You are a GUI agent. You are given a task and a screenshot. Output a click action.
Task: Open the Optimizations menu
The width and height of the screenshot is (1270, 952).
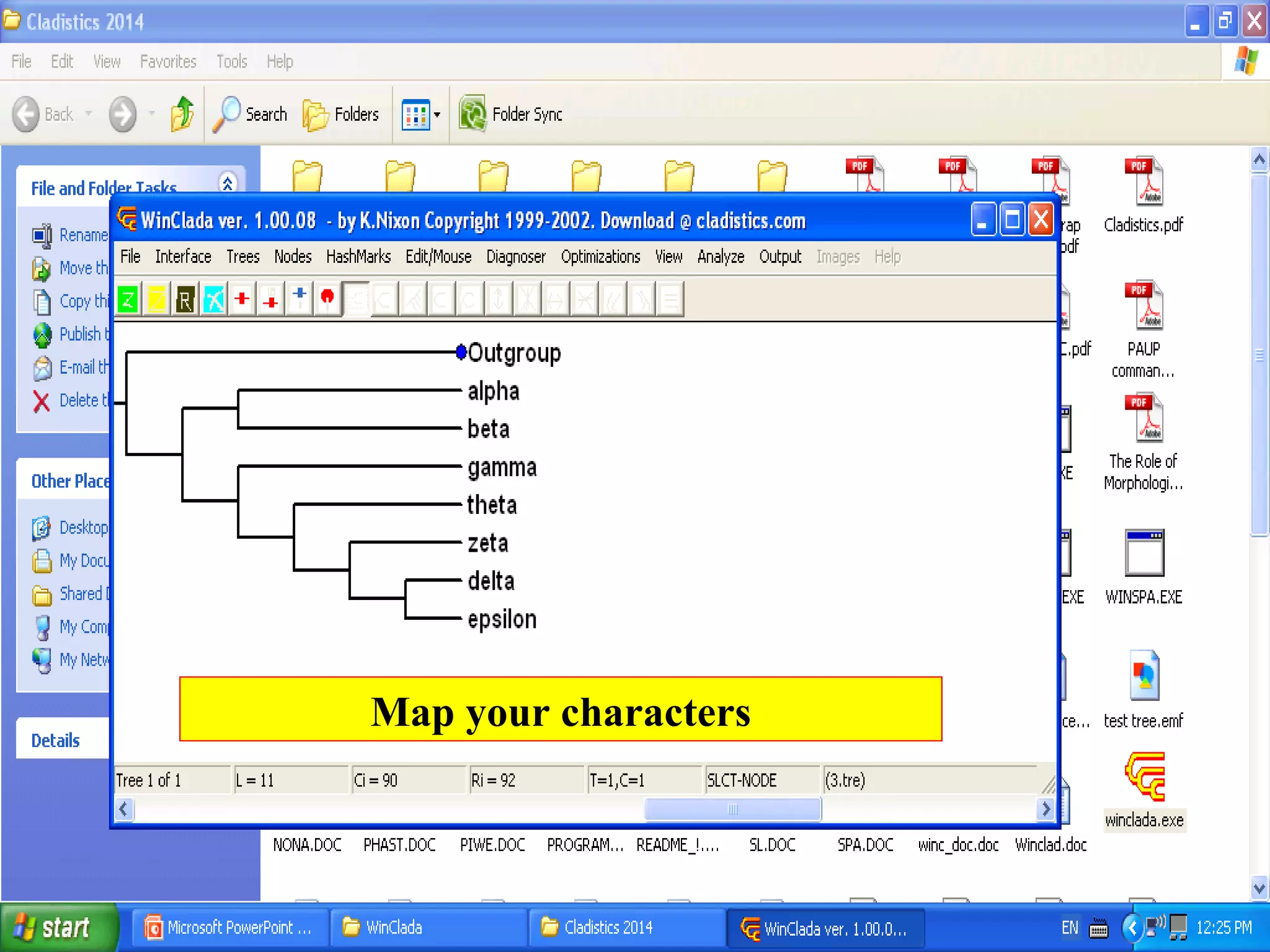pyautogui.click(x=600, y=257)
